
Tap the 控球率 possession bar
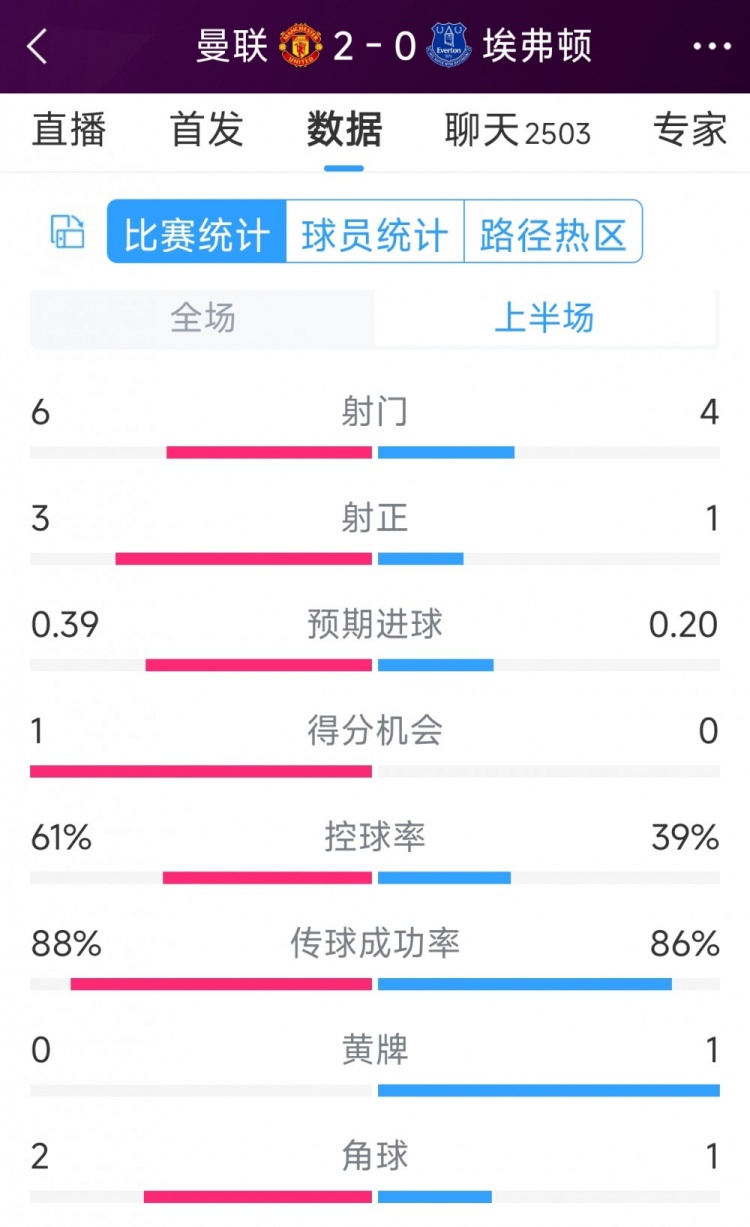pyautogui.click(x=375, y=878)
